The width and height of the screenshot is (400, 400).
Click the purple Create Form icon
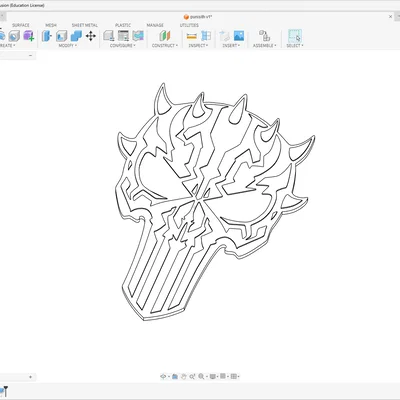coord(29,36)
